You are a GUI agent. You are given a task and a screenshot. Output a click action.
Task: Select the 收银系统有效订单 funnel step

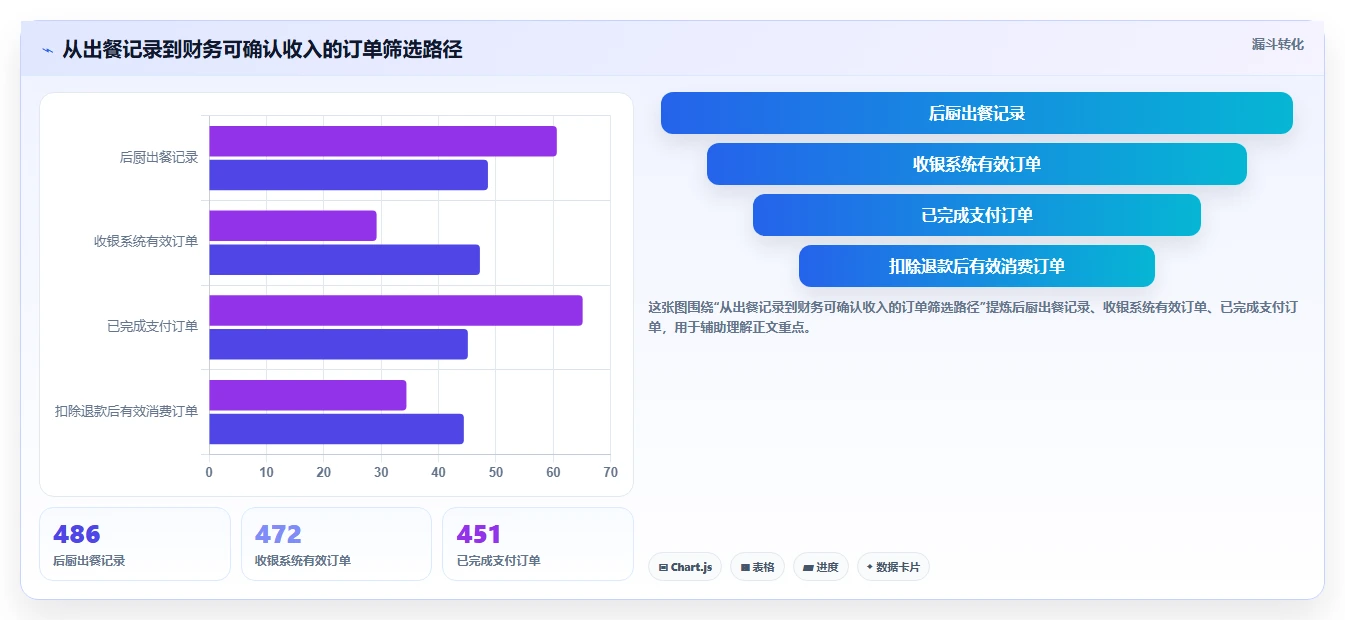[976, 164]
